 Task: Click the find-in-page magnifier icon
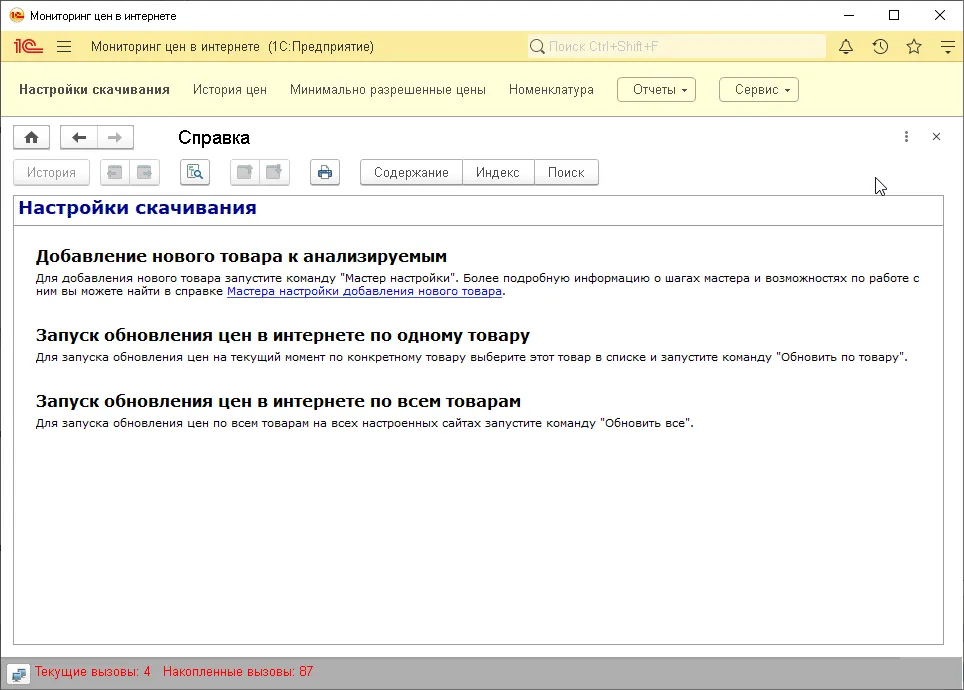[x=195, y=172]
